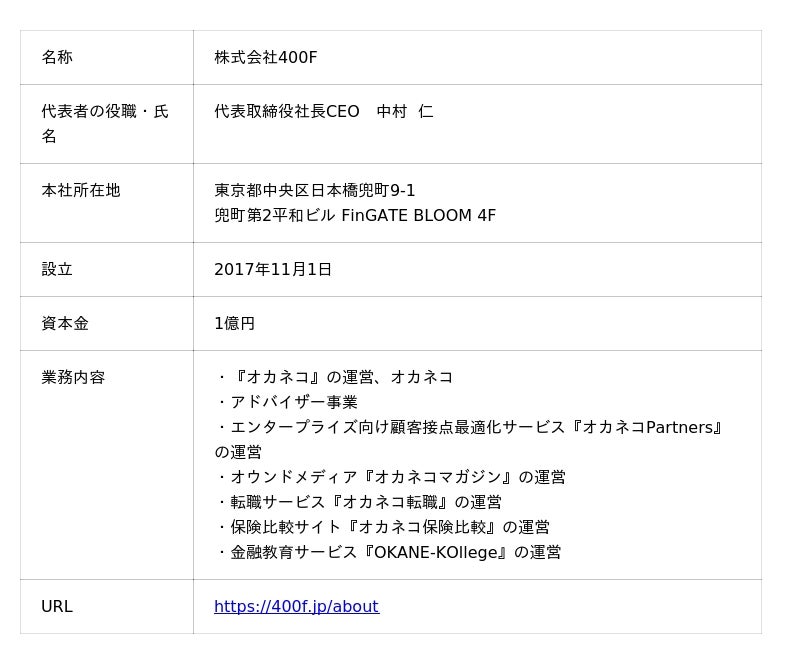Click the capital value 1億円
Viewport: 800px width, 664px height.
click(234, 323)
